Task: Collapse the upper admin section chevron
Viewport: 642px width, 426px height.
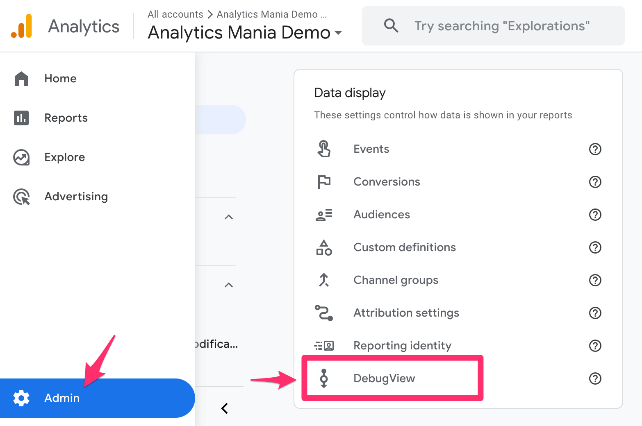Action: point(229,217)
